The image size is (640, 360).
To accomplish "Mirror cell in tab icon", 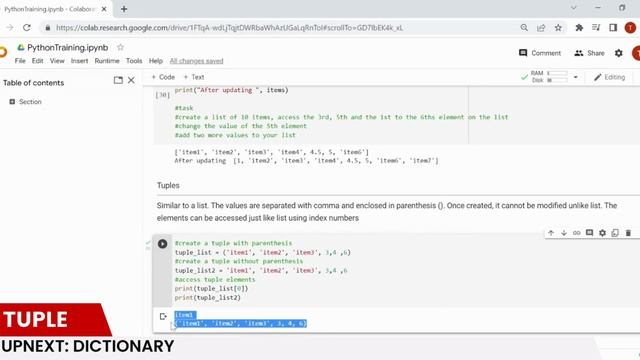I will click(x=615, y=233).
